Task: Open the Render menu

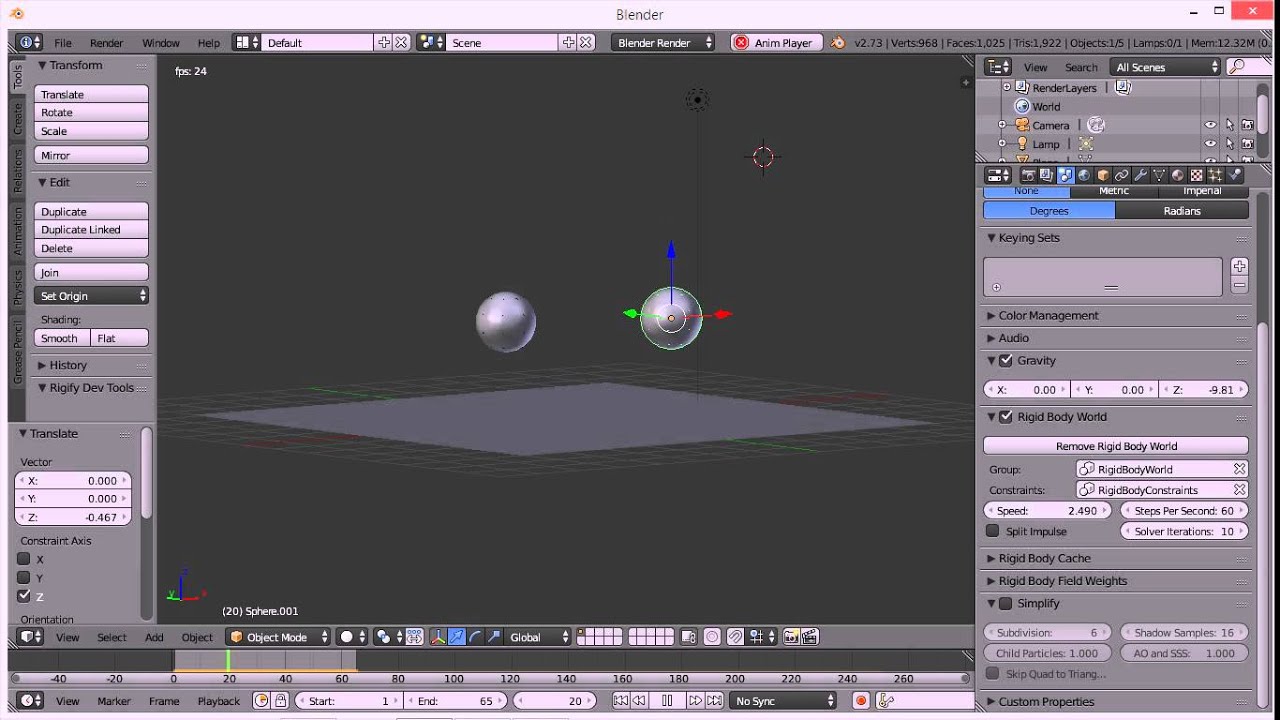Action: pos(107,43)
